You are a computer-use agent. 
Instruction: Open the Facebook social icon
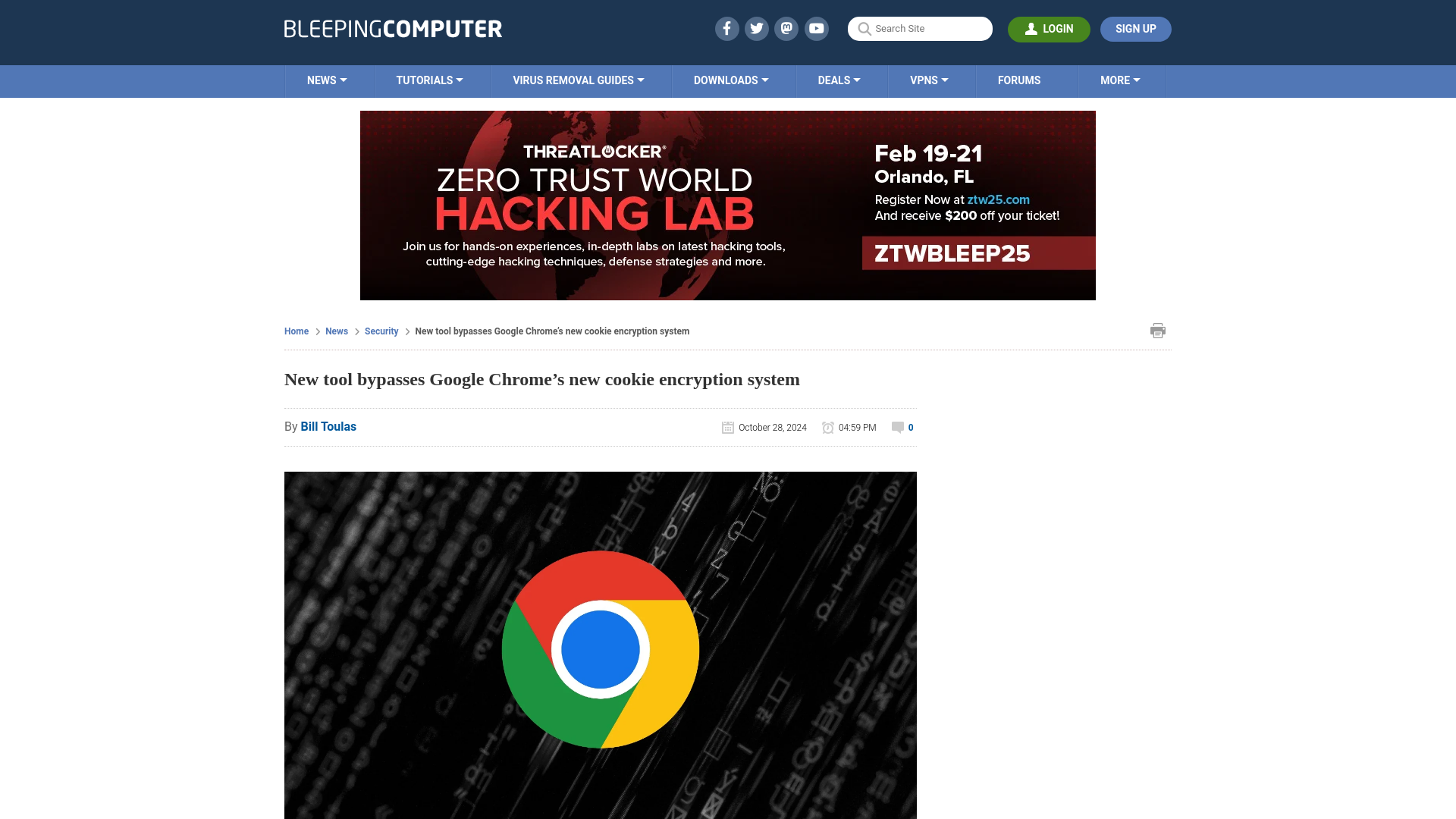coord(727,28)
